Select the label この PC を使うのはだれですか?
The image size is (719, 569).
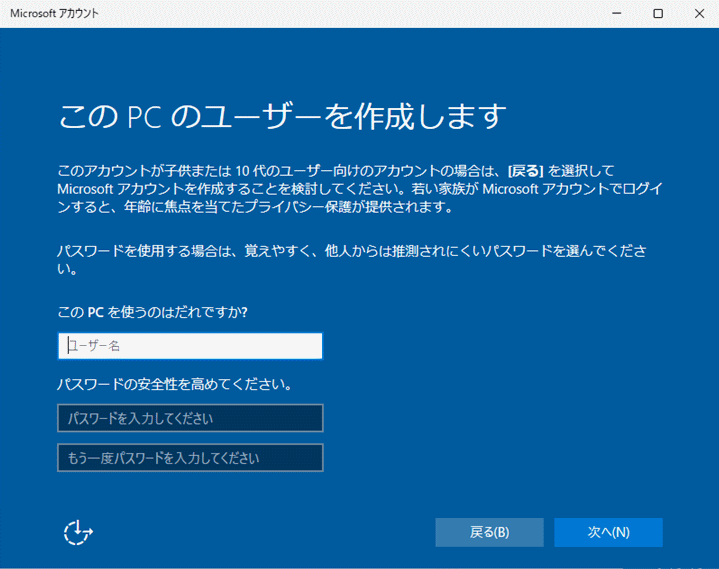(152, 312)
